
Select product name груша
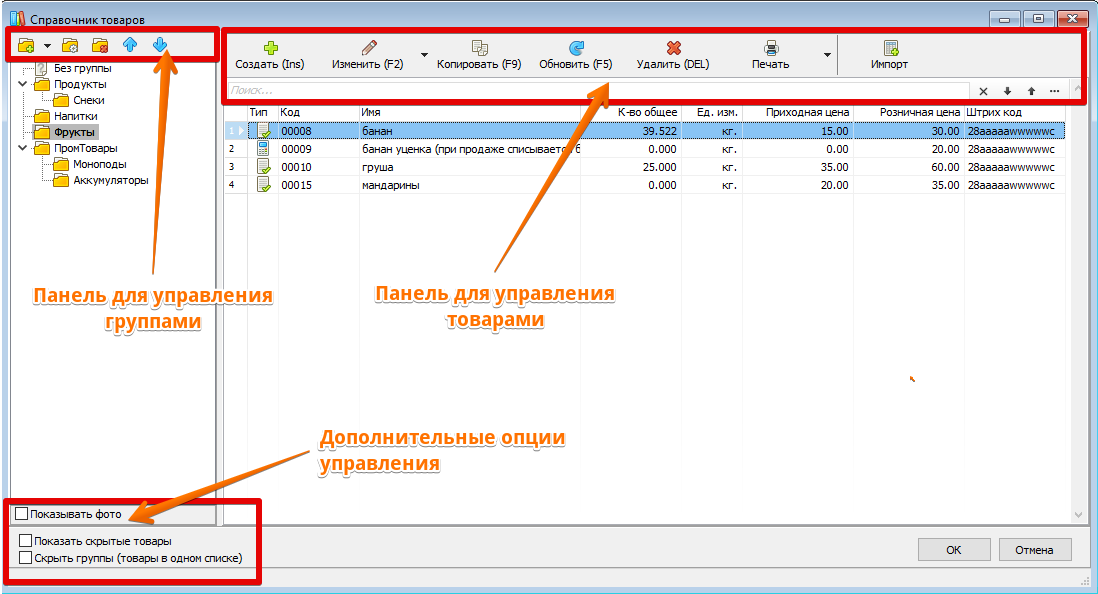[x=377, y=167]
